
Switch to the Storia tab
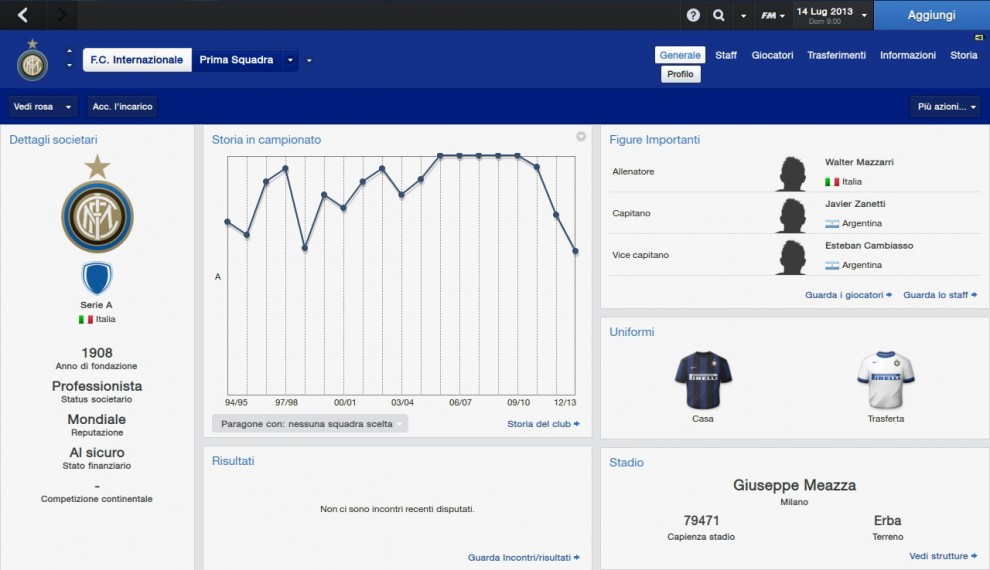pyautogui.click(x=963, y=55)
